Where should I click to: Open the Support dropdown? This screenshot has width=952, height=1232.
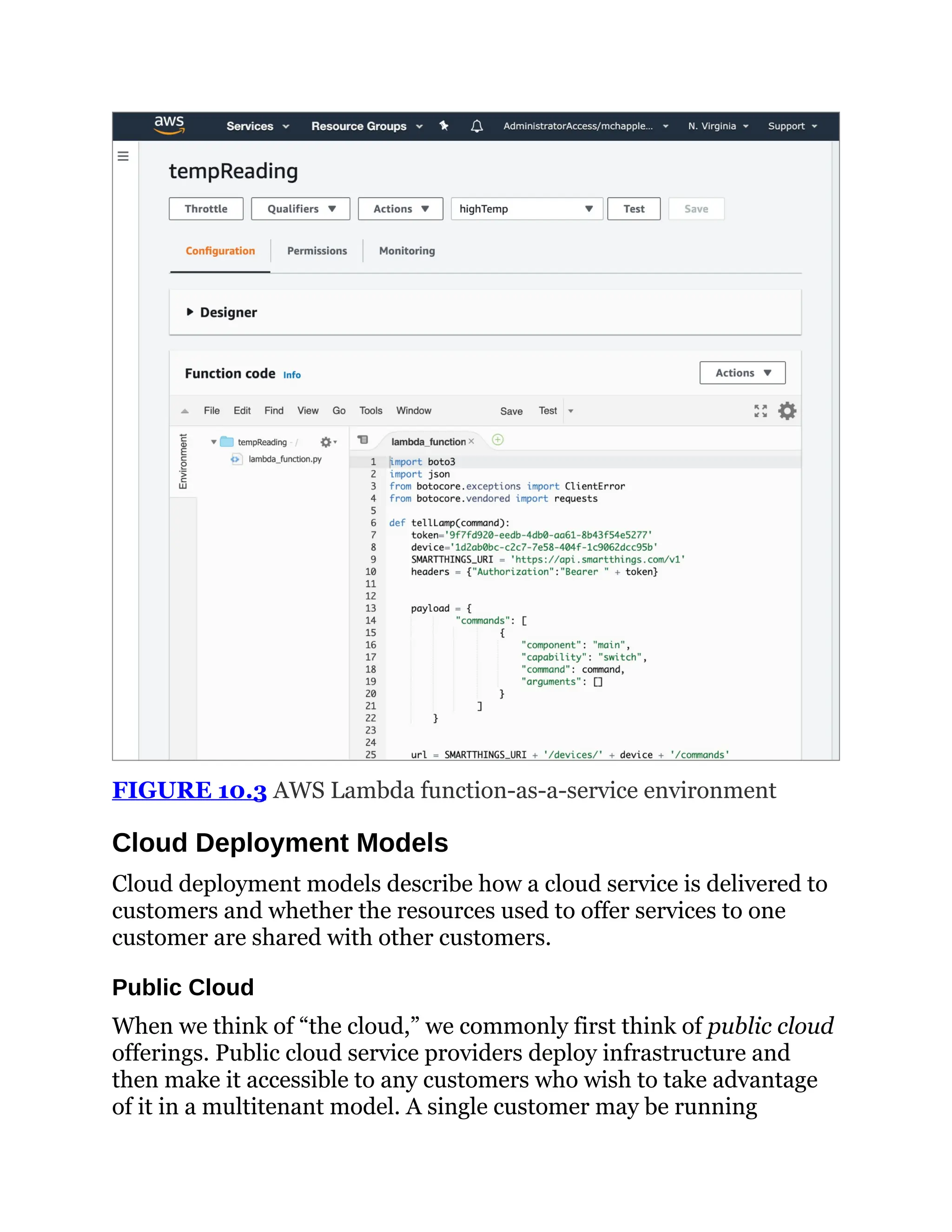pyautogui.click(x=793, y=126)
